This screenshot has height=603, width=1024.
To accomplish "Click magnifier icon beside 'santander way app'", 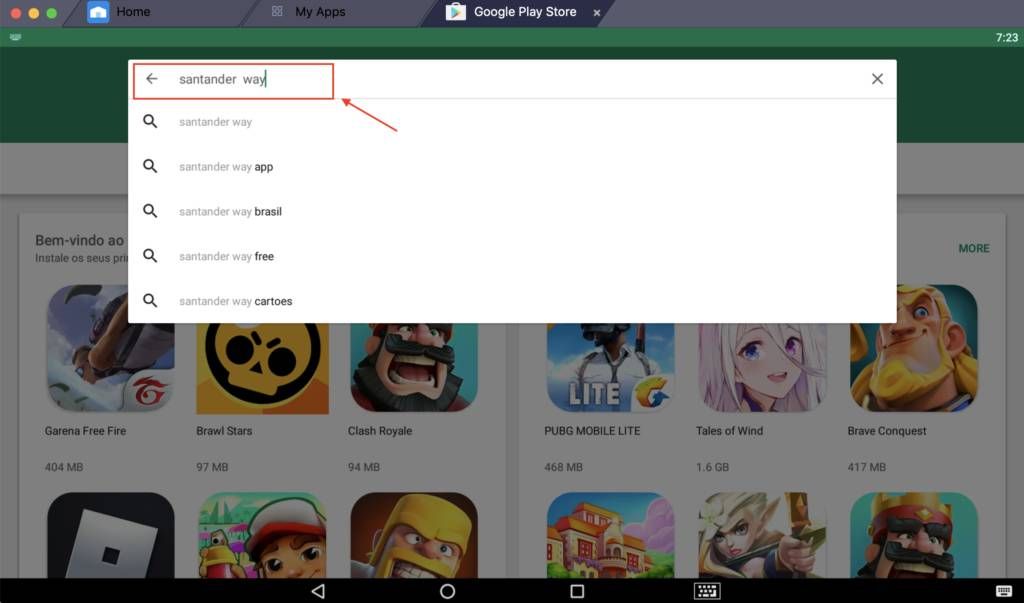I will [x=150, y=167].
